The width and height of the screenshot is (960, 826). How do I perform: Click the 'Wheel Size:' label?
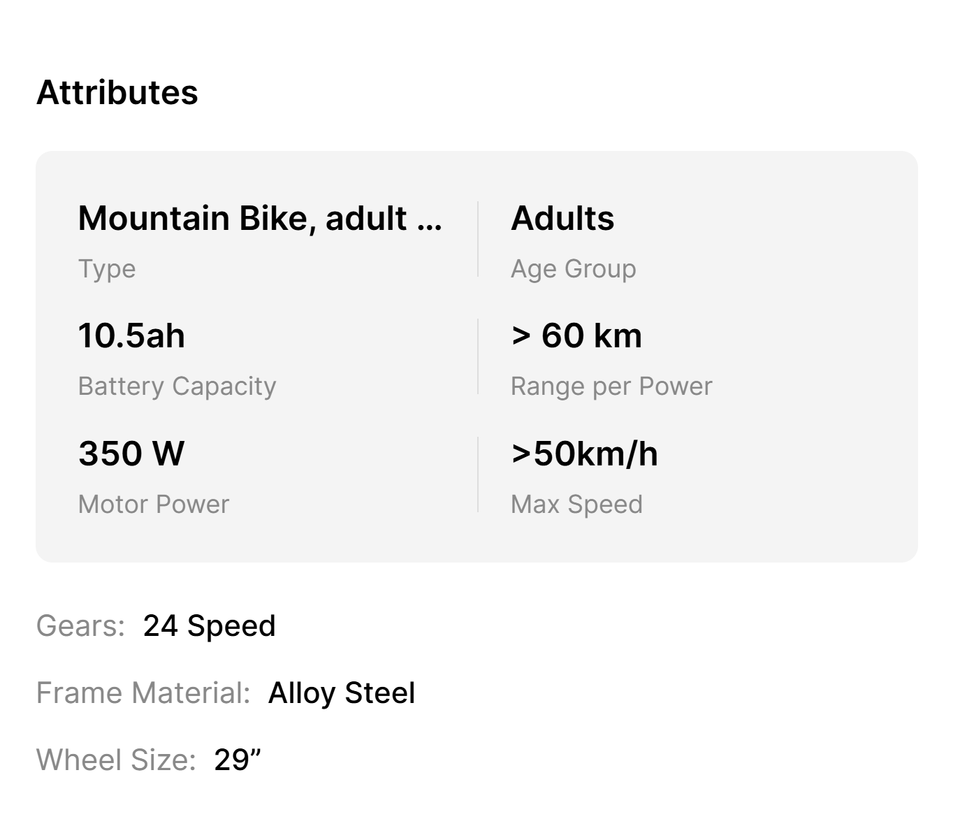pos(116,760)
